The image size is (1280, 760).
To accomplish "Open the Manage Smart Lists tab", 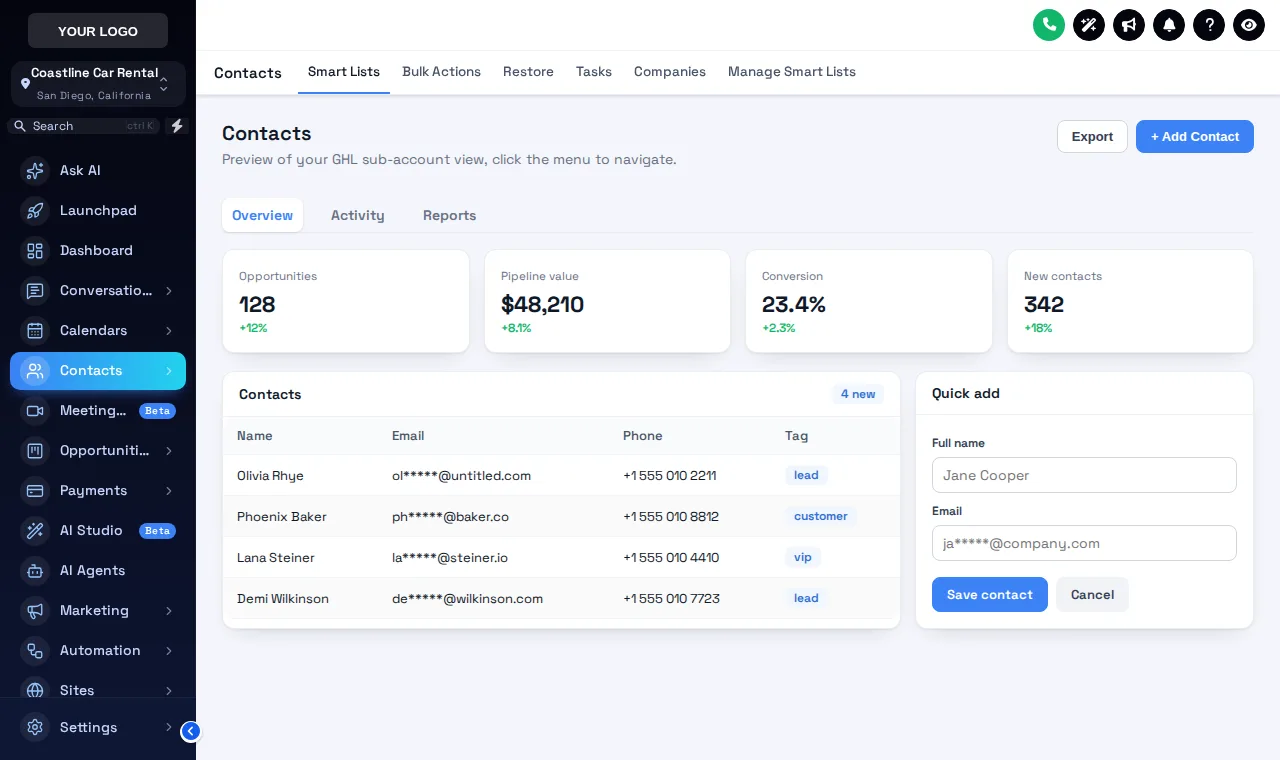I will click(792, 72).
